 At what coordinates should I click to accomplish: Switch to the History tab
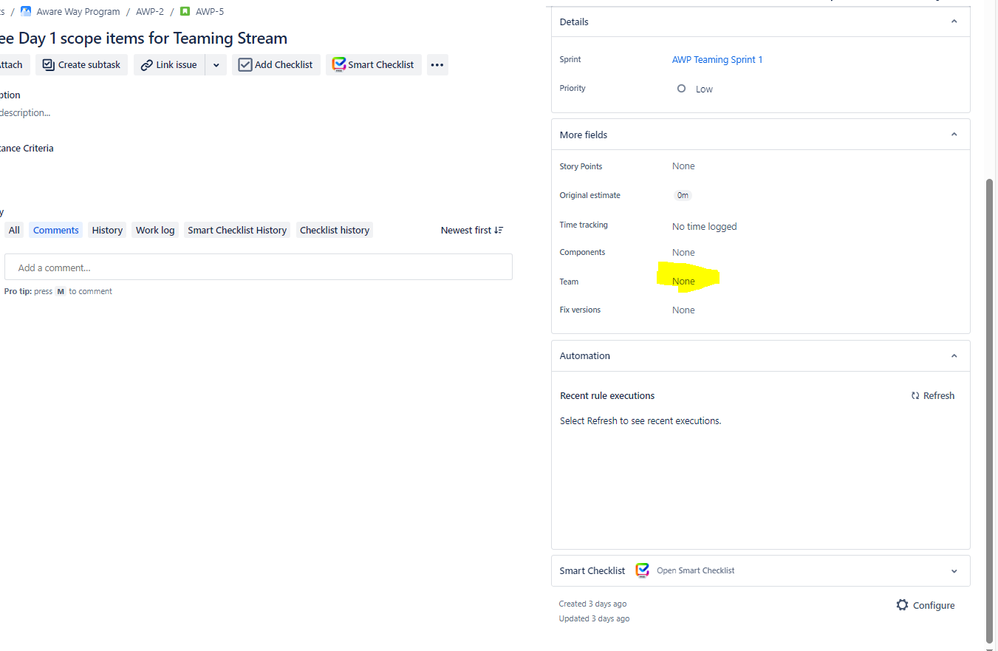(107, 230)
